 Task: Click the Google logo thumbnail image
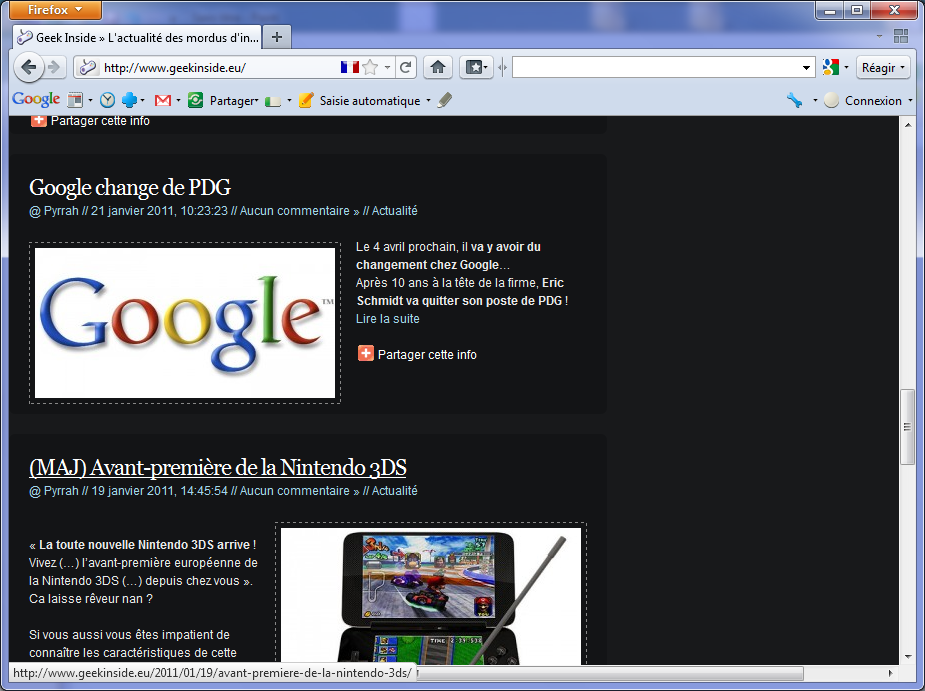pyautogui.click(x=185, y=323)
